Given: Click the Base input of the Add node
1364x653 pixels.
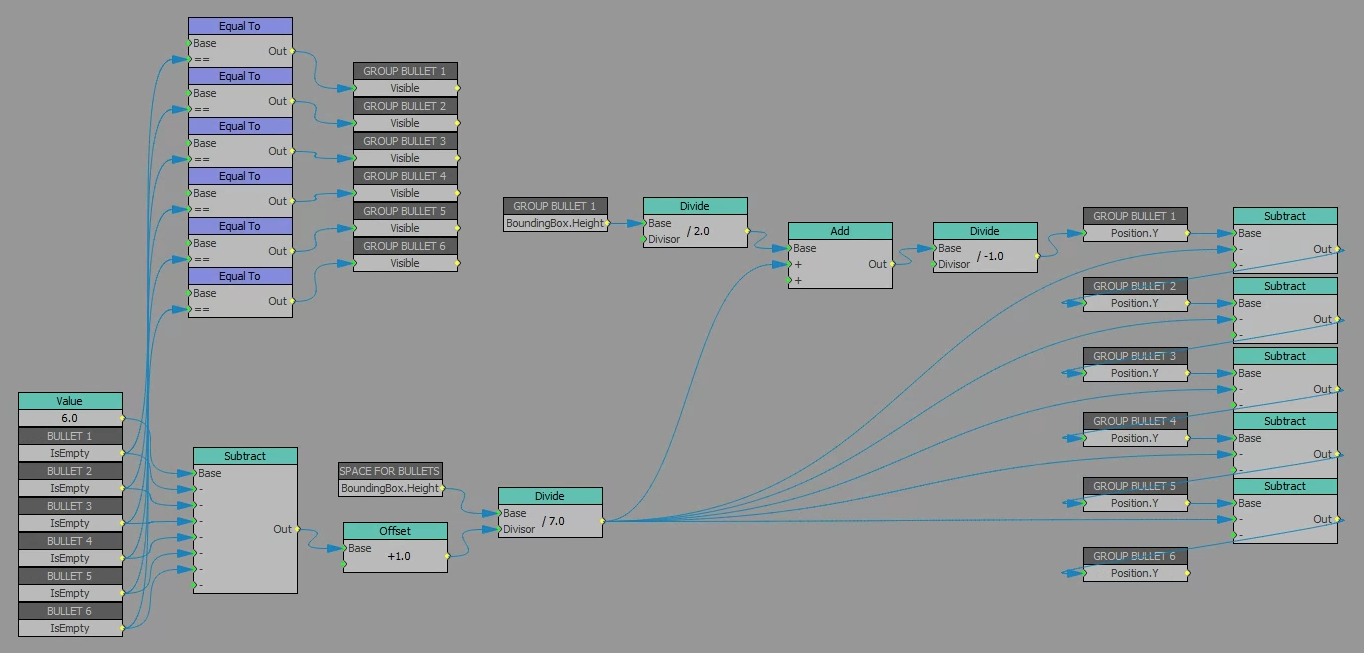Looking at the screenshot, I should point(804,248).
